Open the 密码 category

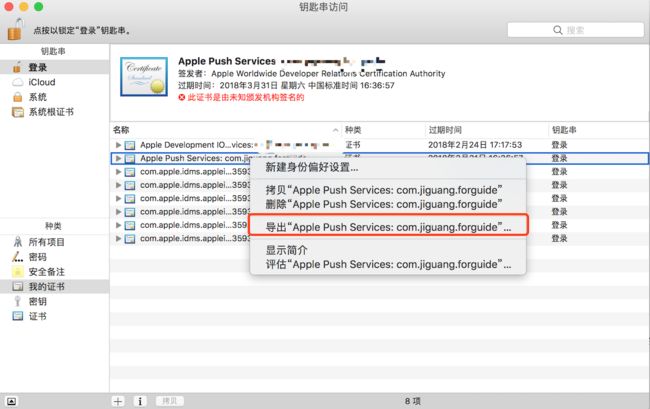coord(54,257)
